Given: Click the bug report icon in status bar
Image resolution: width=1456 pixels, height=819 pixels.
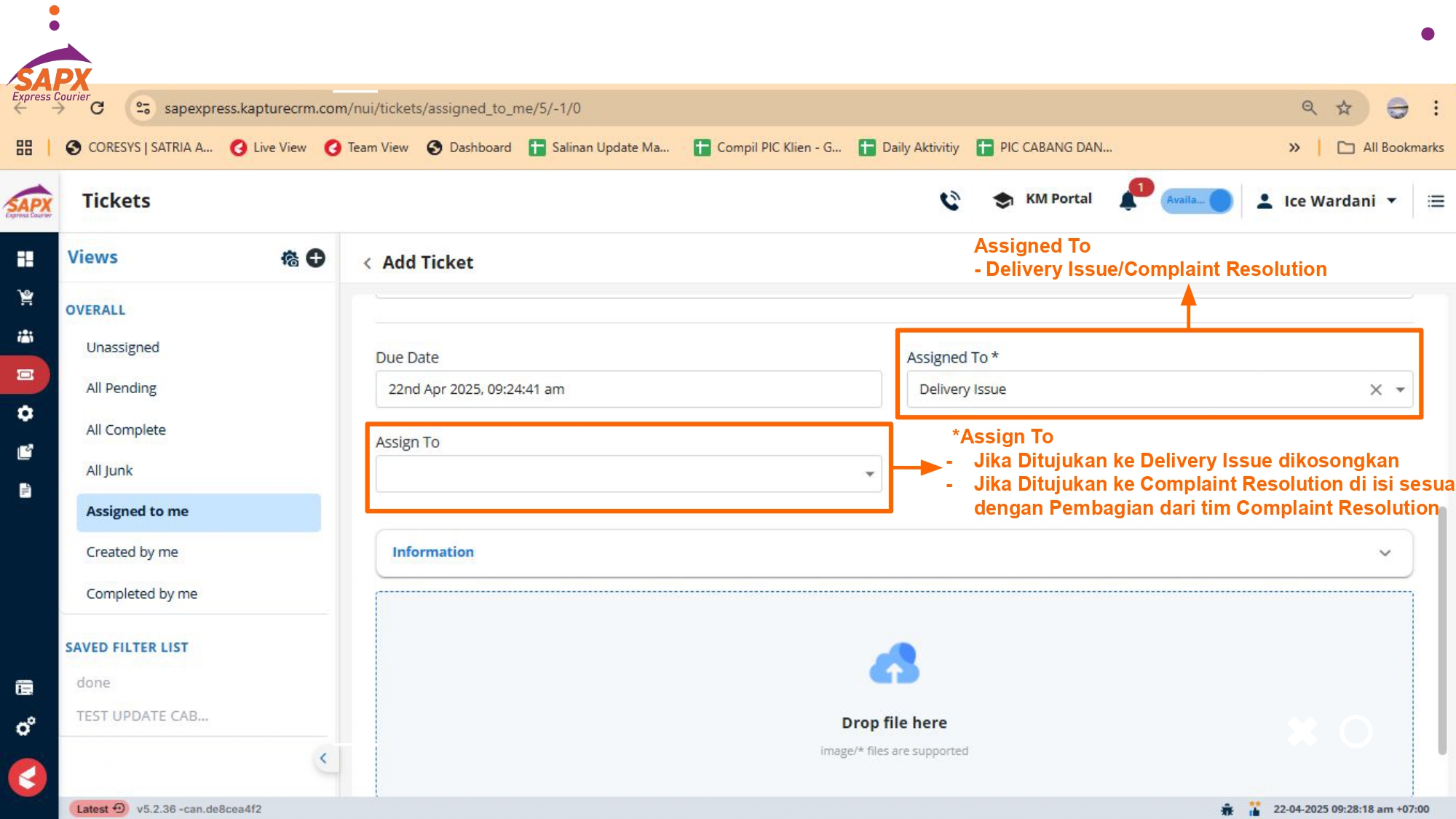Looking at the screenshot, I should coord(1227,809).
